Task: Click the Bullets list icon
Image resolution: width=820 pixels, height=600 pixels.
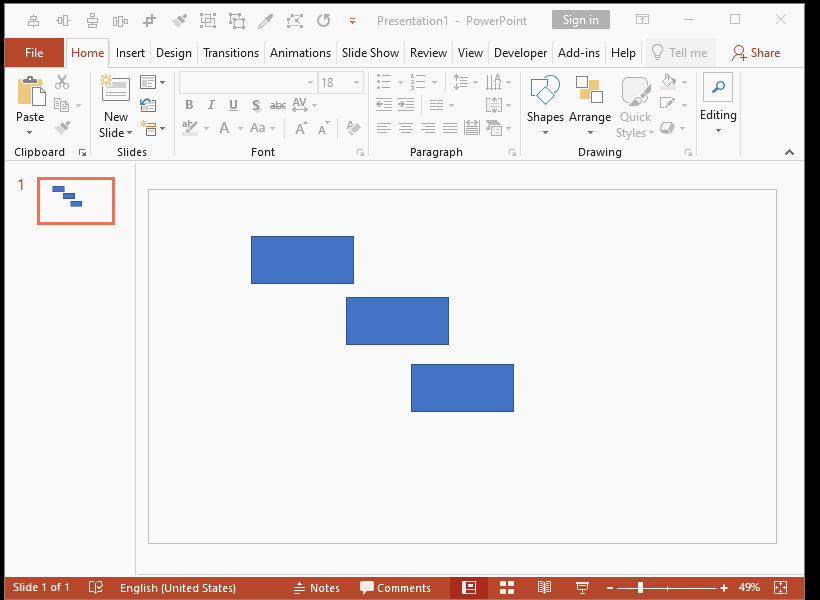Action: click(x=384, y=82)
